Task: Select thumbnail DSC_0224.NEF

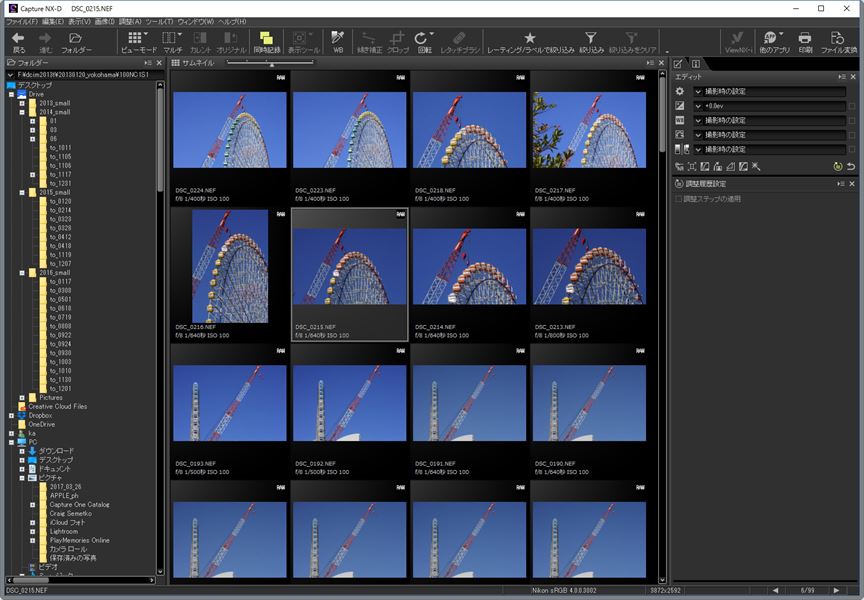Action: (x=230, y=138)
